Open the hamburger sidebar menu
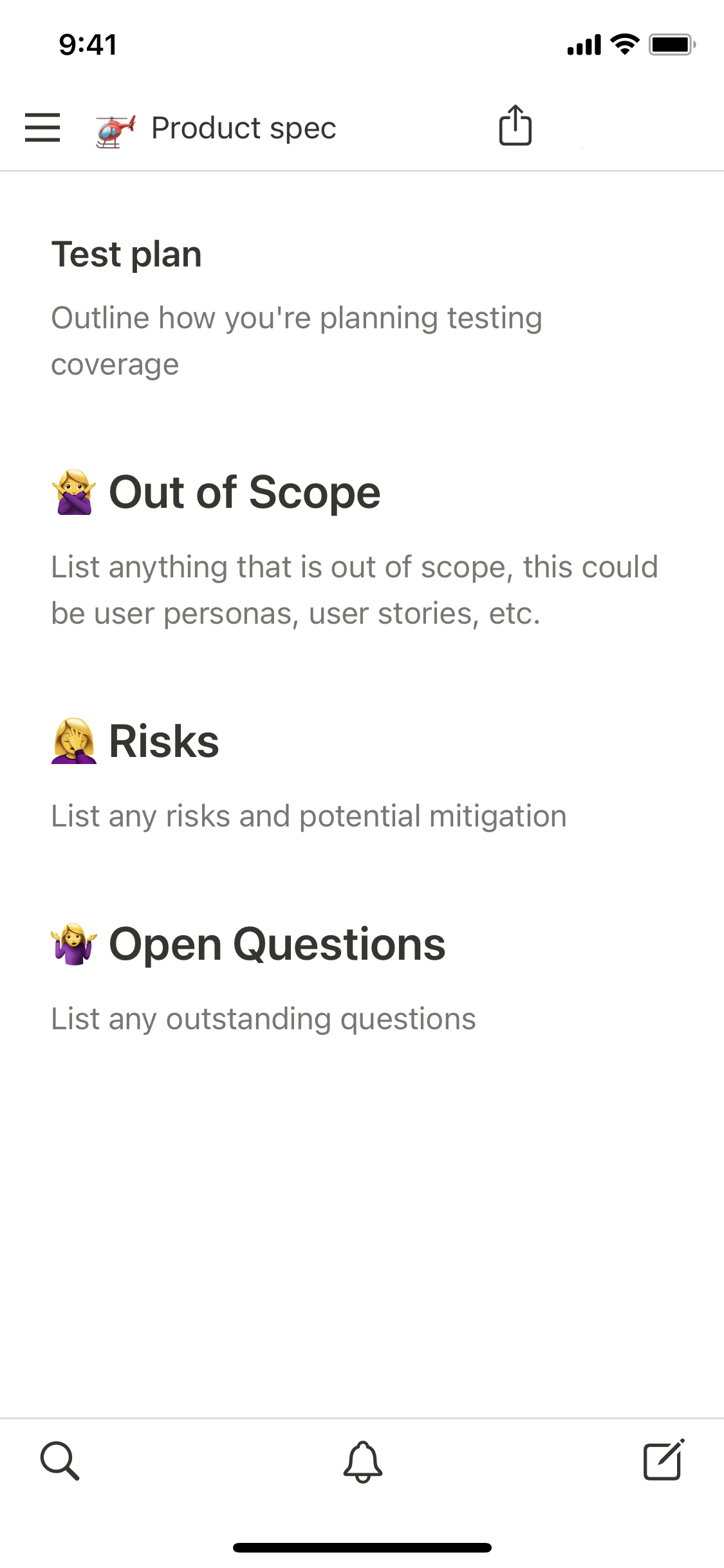The image size is (724, 1568). (x=42, y=127)
